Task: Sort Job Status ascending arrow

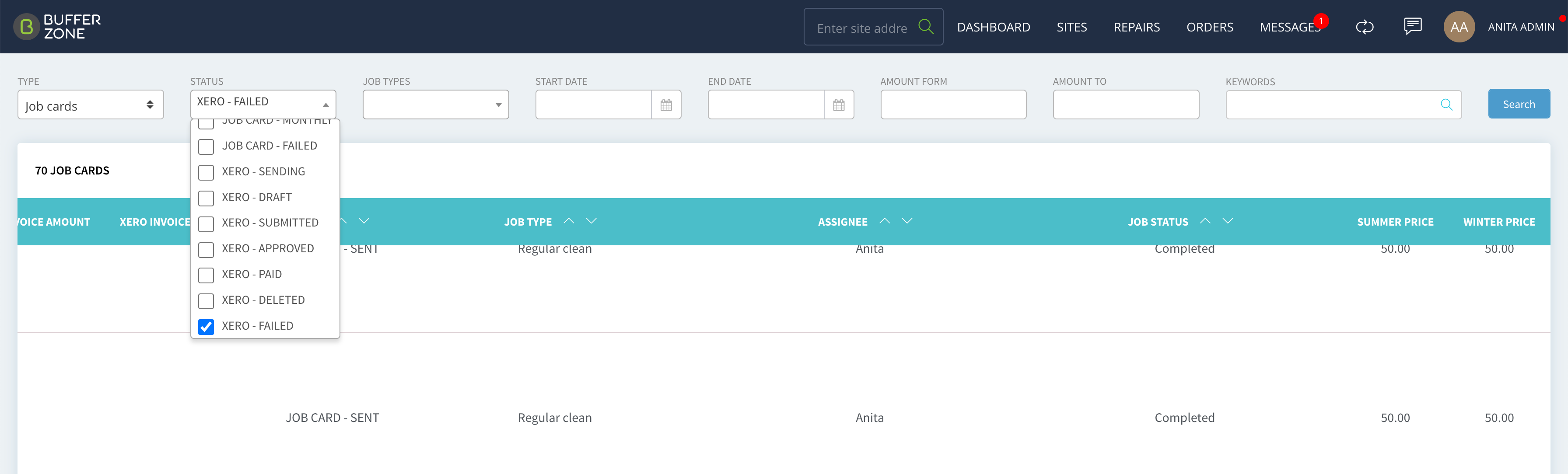Action: point(1204,221)
